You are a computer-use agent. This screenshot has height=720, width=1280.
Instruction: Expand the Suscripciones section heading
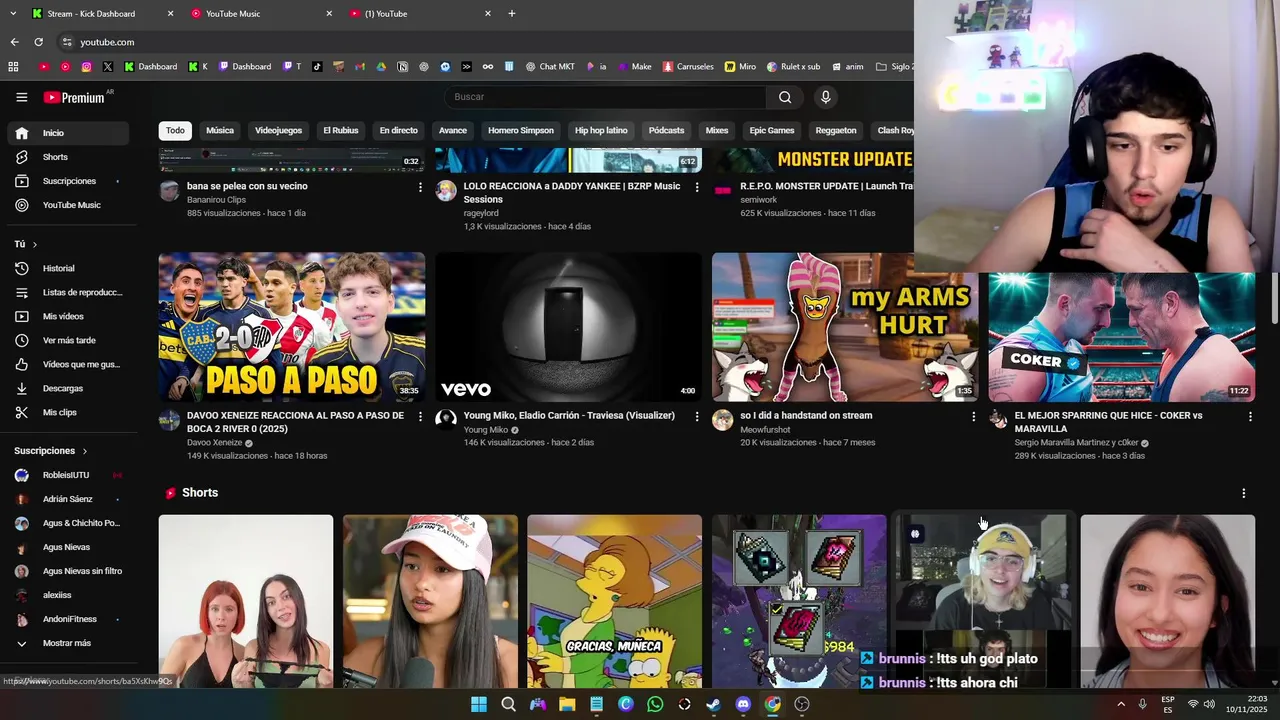pyautogui.click(x=51, y=451)
